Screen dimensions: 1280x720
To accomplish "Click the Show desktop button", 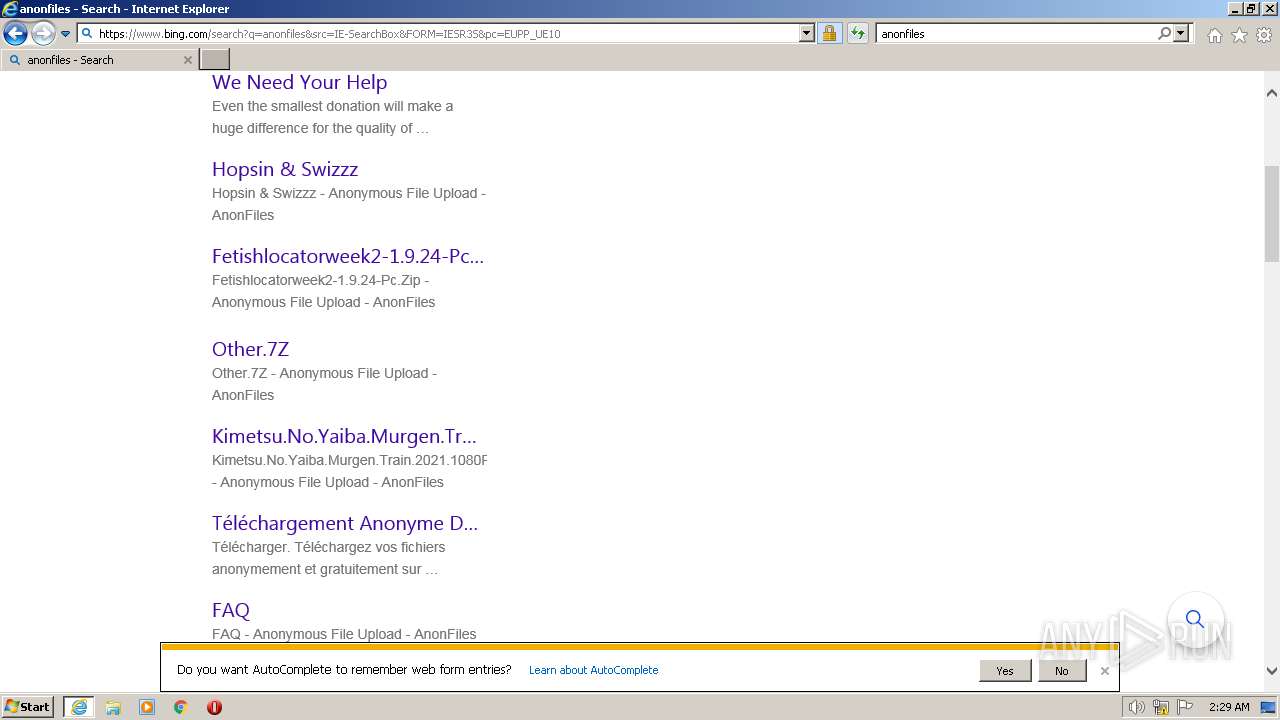I will pyautogui.click(x=1268, y=707).
